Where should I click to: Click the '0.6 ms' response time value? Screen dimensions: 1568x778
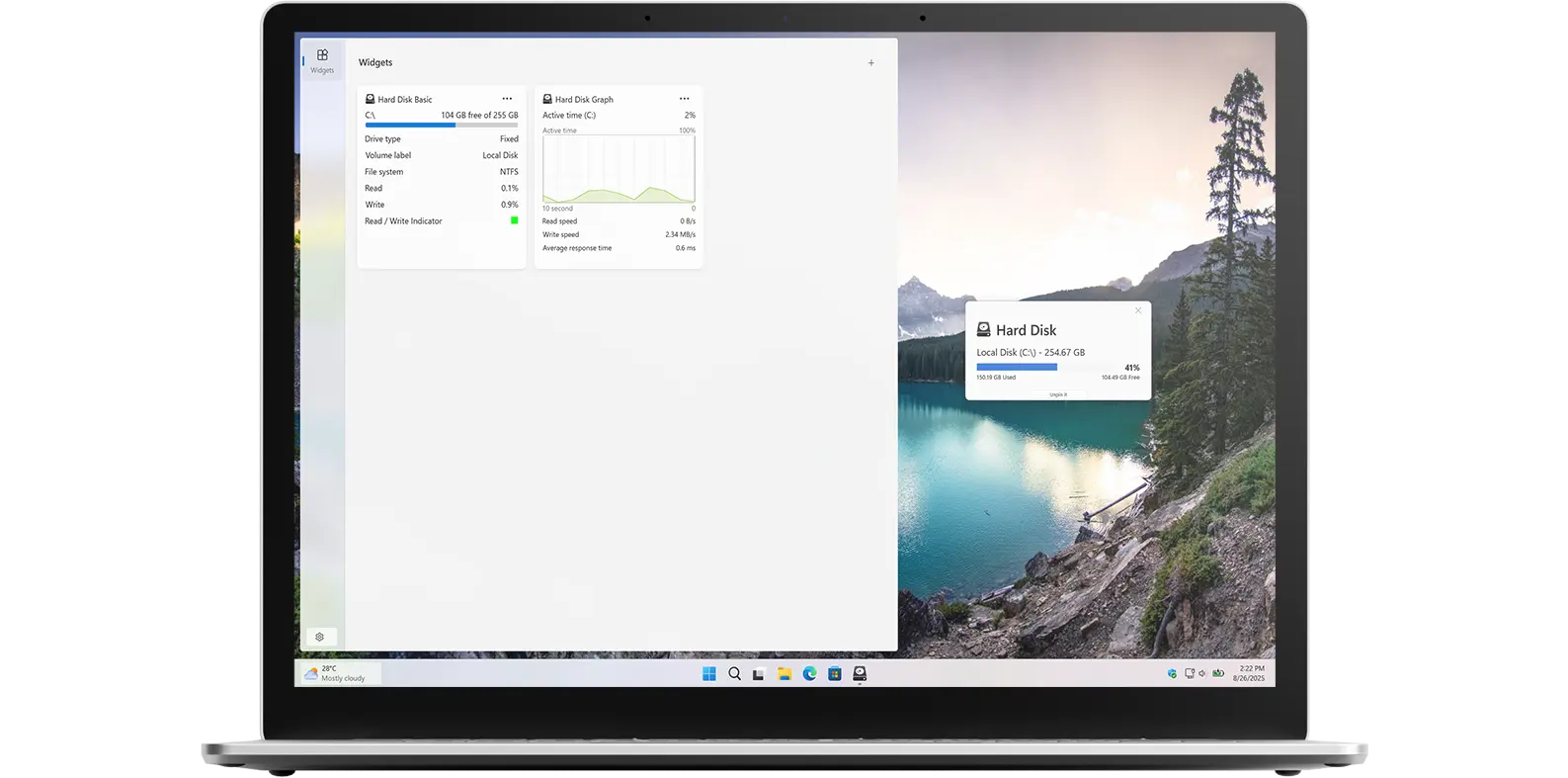point(686,248)
